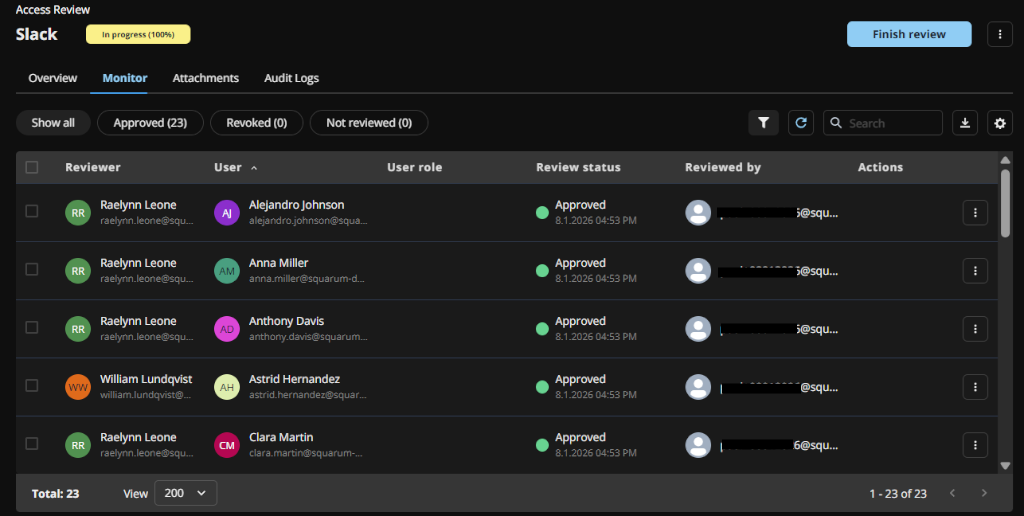This screenshot has height=516, width=1024.
Task: Click the Reviewed by column header
Action: click(723, 167)
